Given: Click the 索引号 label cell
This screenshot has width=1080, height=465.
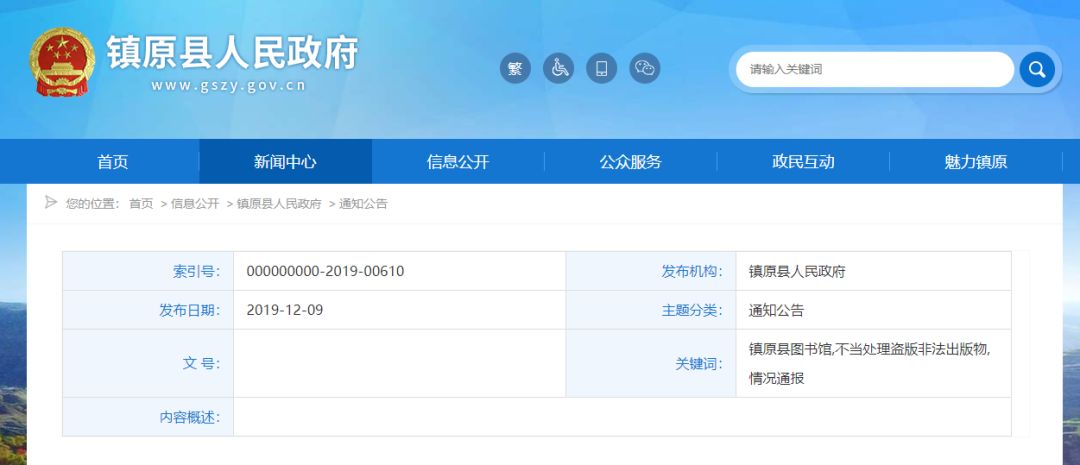Looking at the screenshot, I should [148, 271].
